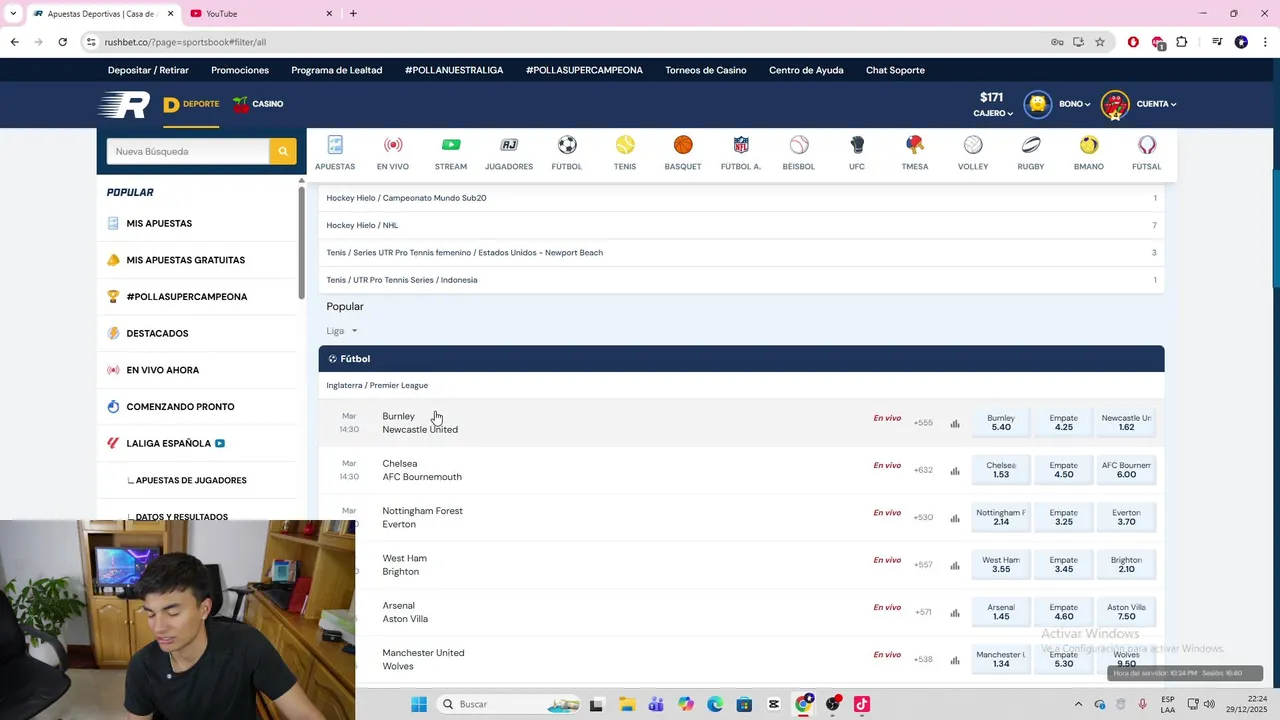Open Depositar / Retirar in the top menu
1280x720 pixels.
click(148, 70)
